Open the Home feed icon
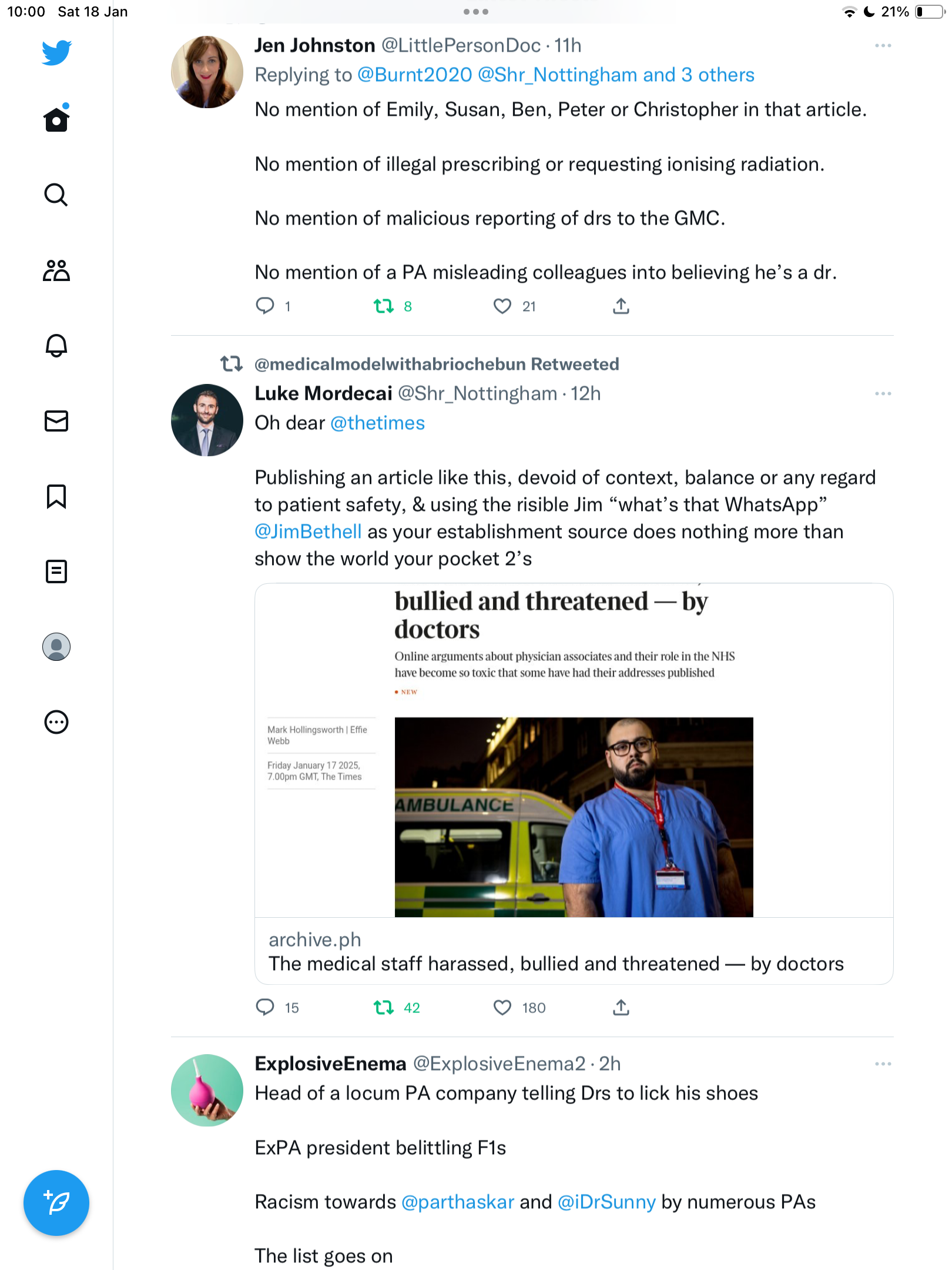The image size is (952, 1270). pyautogui.click(x=56, y=119)
